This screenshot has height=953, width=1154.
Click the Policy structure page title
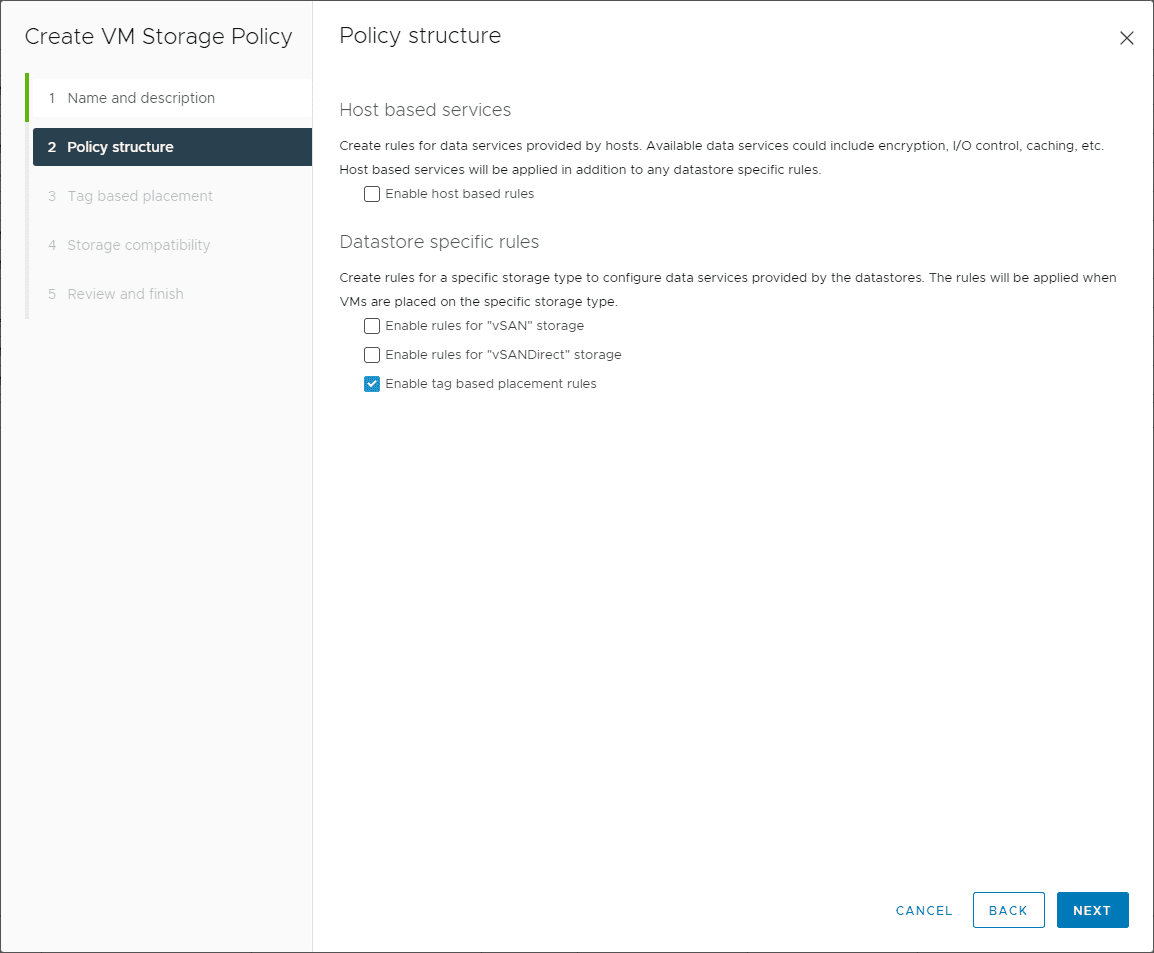(420, 35)
